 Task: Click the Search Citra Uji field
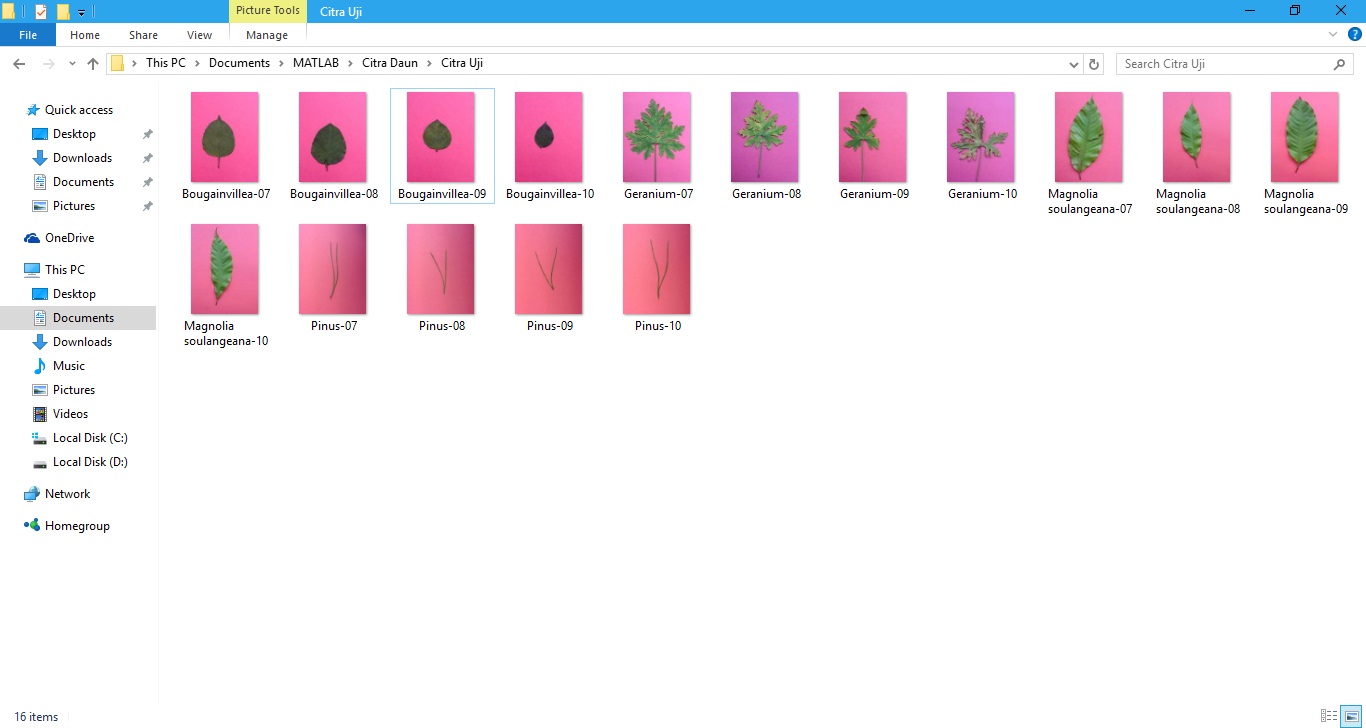point(1225,64)
